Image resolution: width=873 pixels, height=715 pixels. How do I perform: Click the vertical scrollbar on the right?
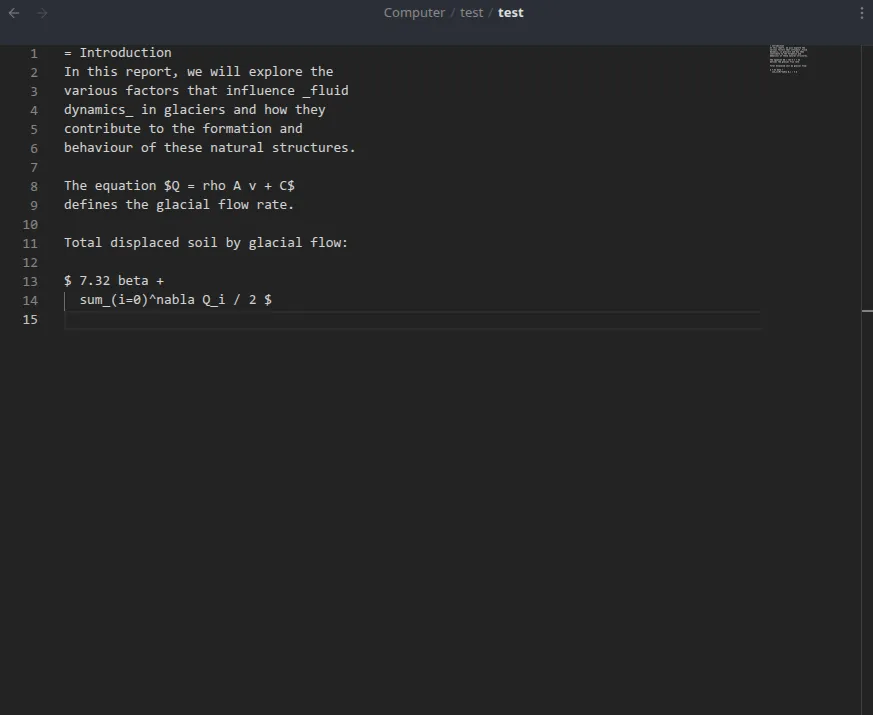pos(868,311)
